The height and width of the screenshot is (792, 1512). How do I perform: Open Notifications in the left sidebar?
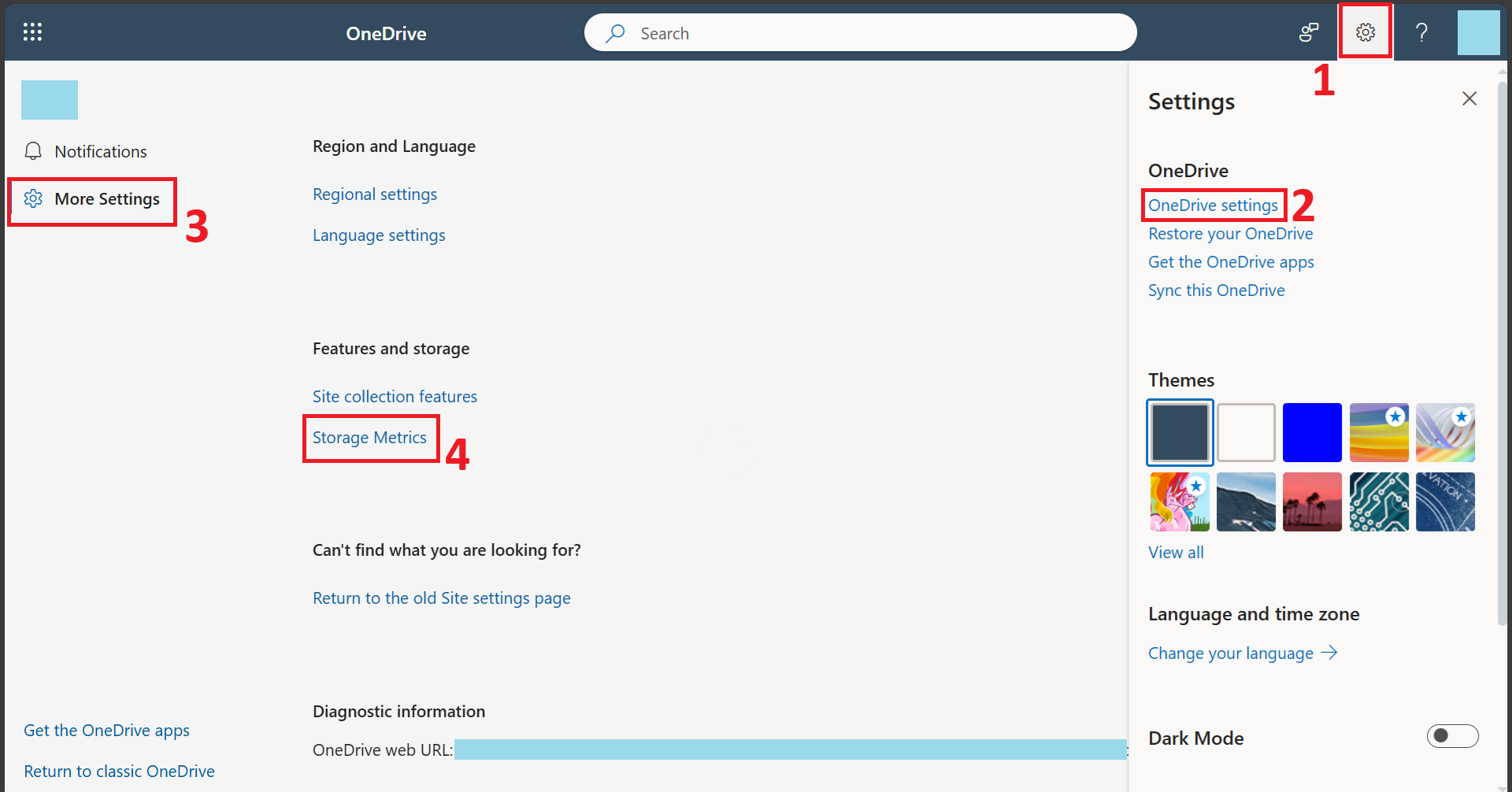tap(101, 151)
